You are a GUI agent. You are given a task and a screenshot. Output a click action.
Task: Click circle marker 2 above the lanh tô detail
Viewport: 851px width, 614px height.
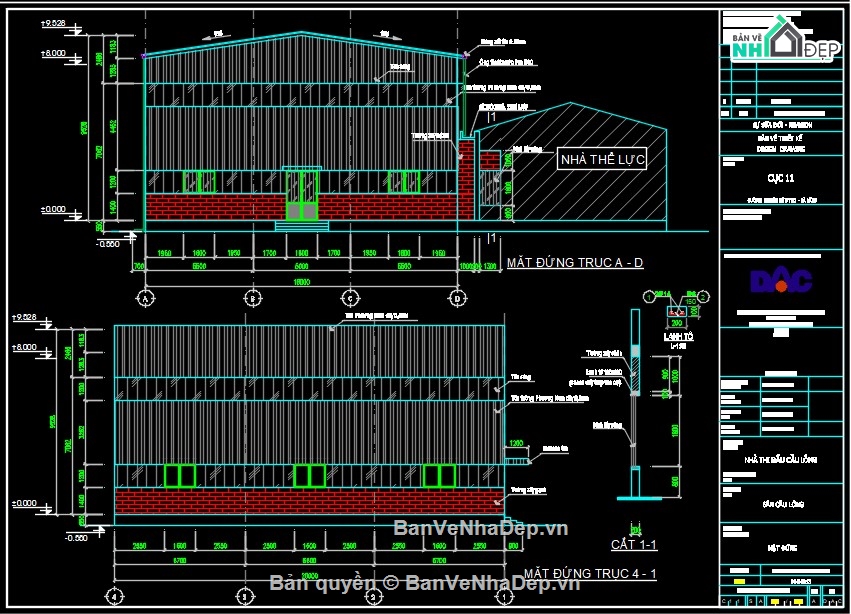tap(703, 297)
